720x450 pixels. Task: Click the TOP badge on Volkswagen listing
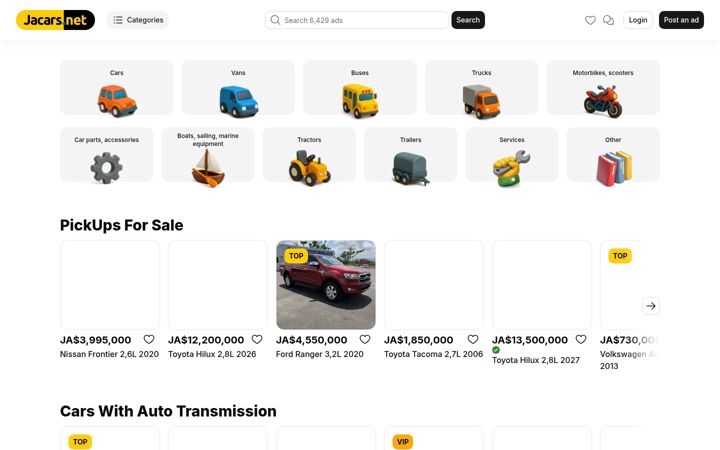tap(620, 256)
